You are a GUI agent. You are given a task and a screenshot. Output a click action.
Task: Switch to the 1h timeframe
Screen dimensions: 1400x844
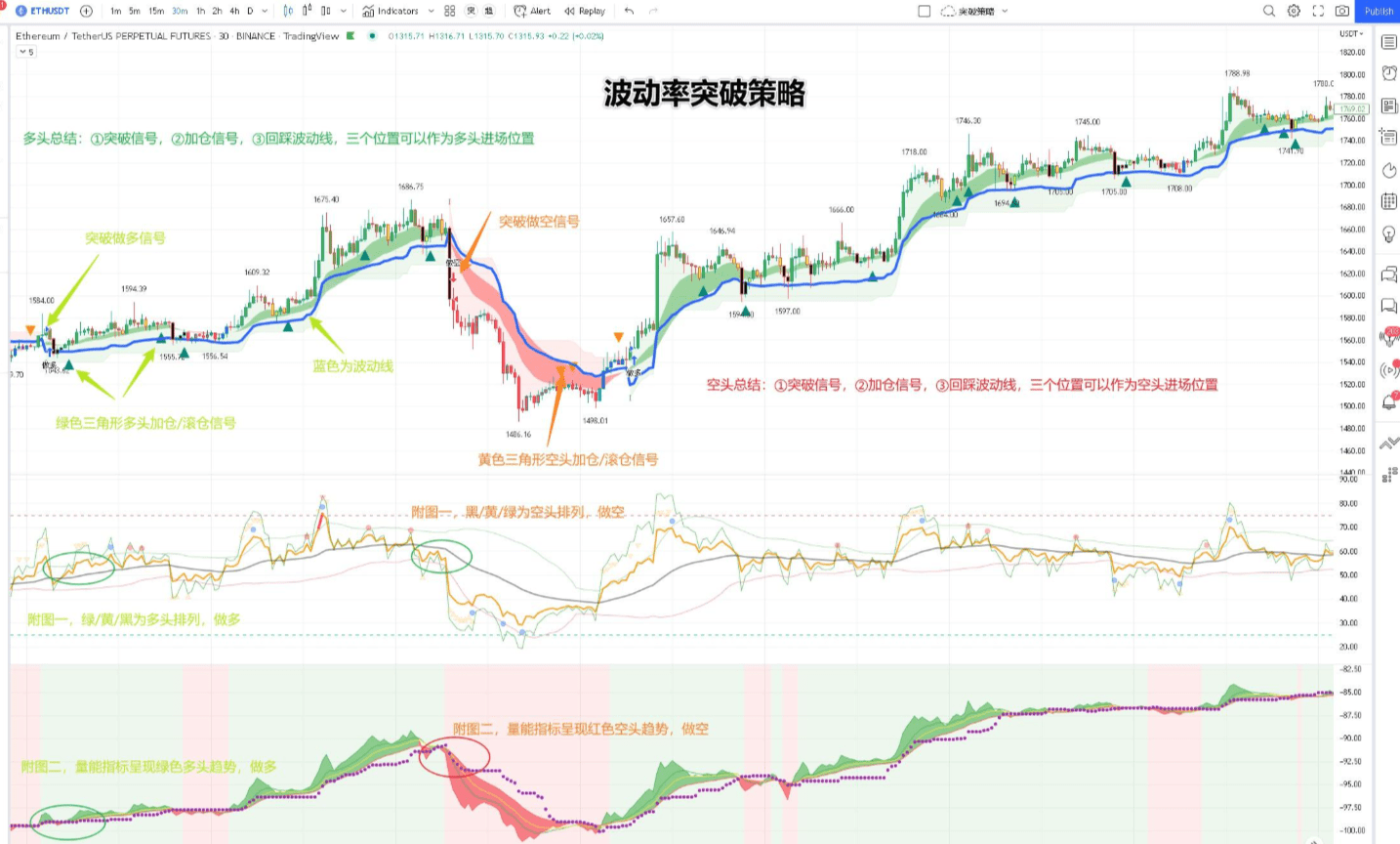click(x=201, y=11)
